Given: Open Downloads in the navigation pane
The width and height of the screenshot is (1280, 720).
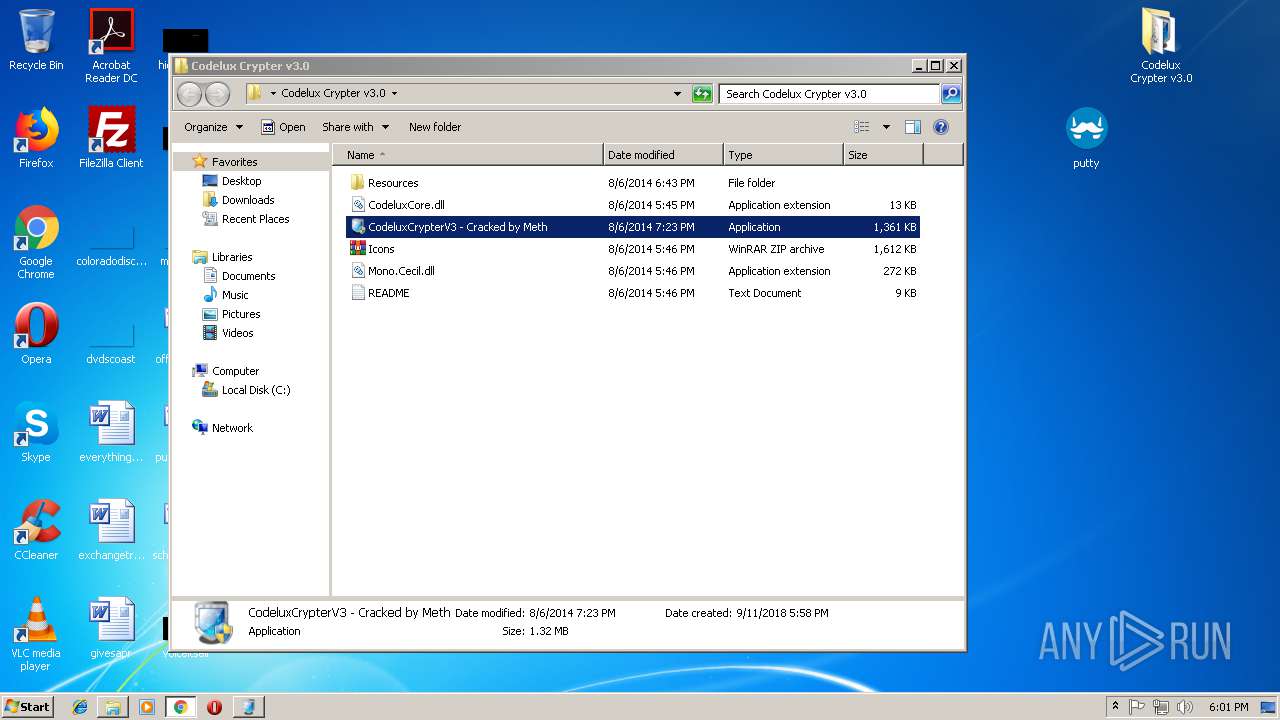Looking at the screenshot, I should [238, 200].
